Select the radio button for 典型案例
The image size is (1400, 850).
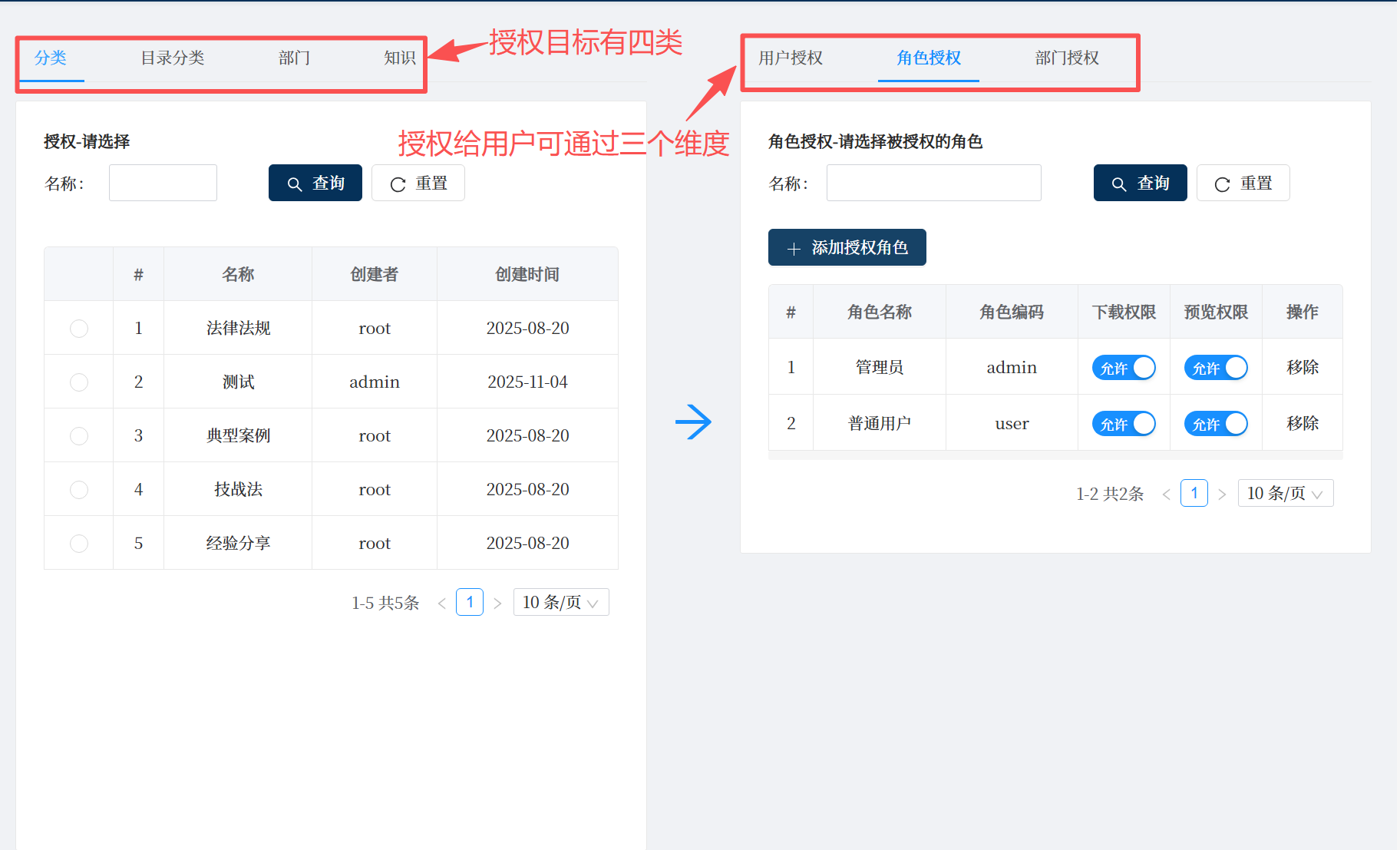pos(79,436)
